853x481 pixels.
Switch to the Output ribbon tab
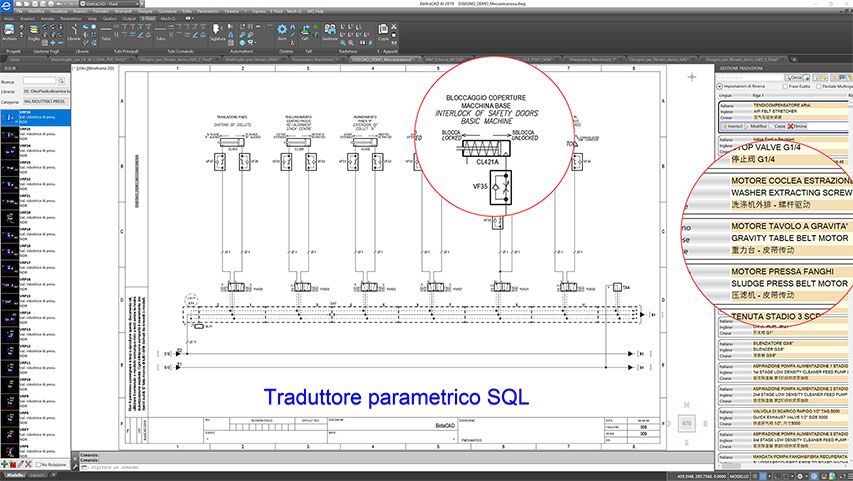[129, 18]
